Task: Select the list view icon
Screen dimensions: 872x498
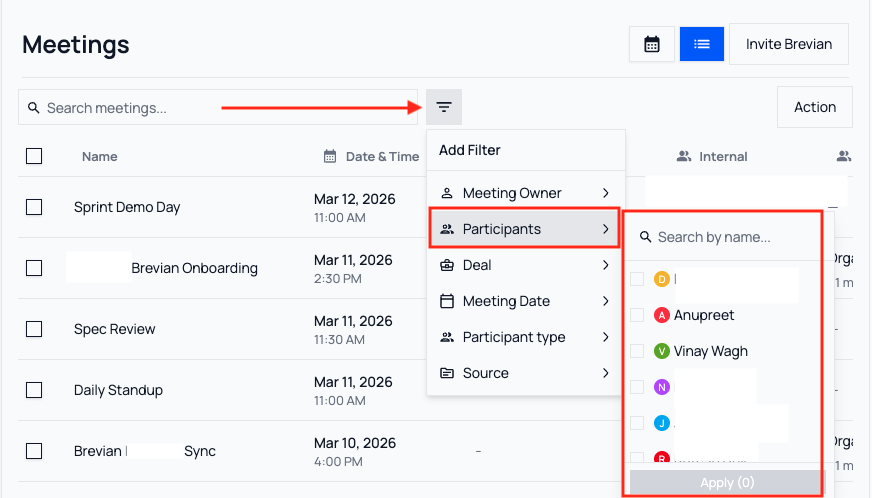Action: [x=702, y=44]
